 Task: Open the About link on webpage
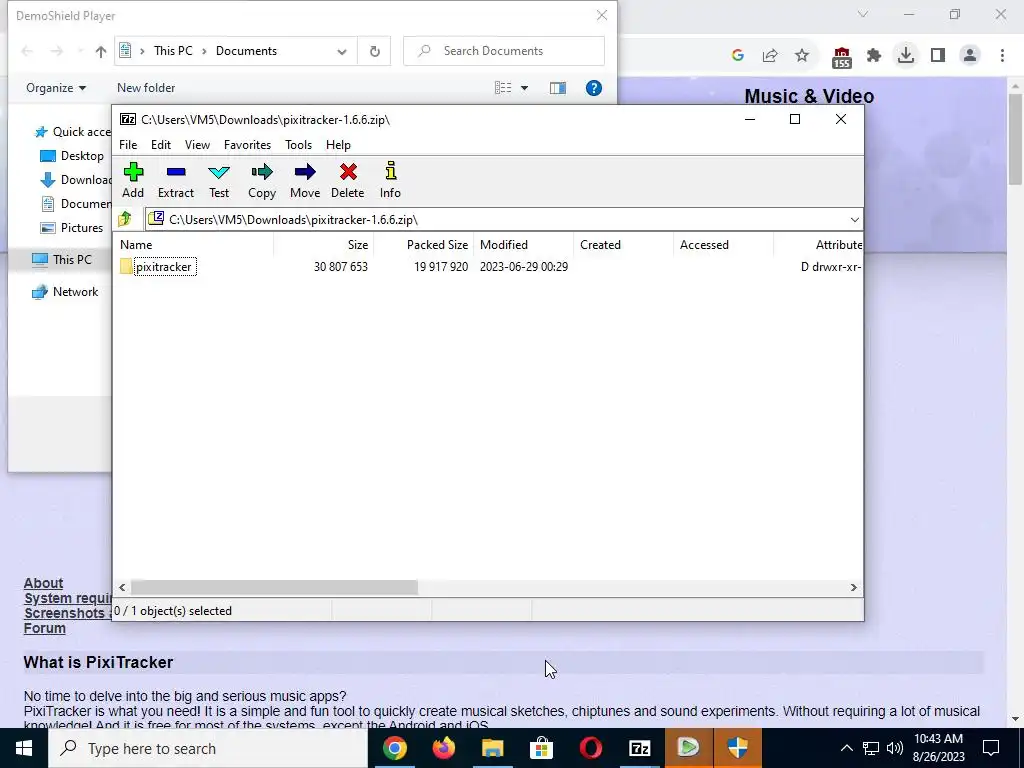tap(44, 583)
